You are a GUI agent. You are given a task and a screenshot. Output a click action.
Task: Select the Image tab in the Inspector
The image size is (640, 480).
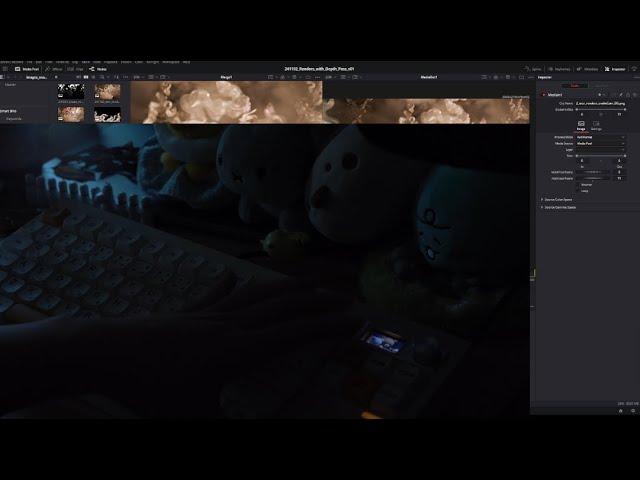click(581, 125)
